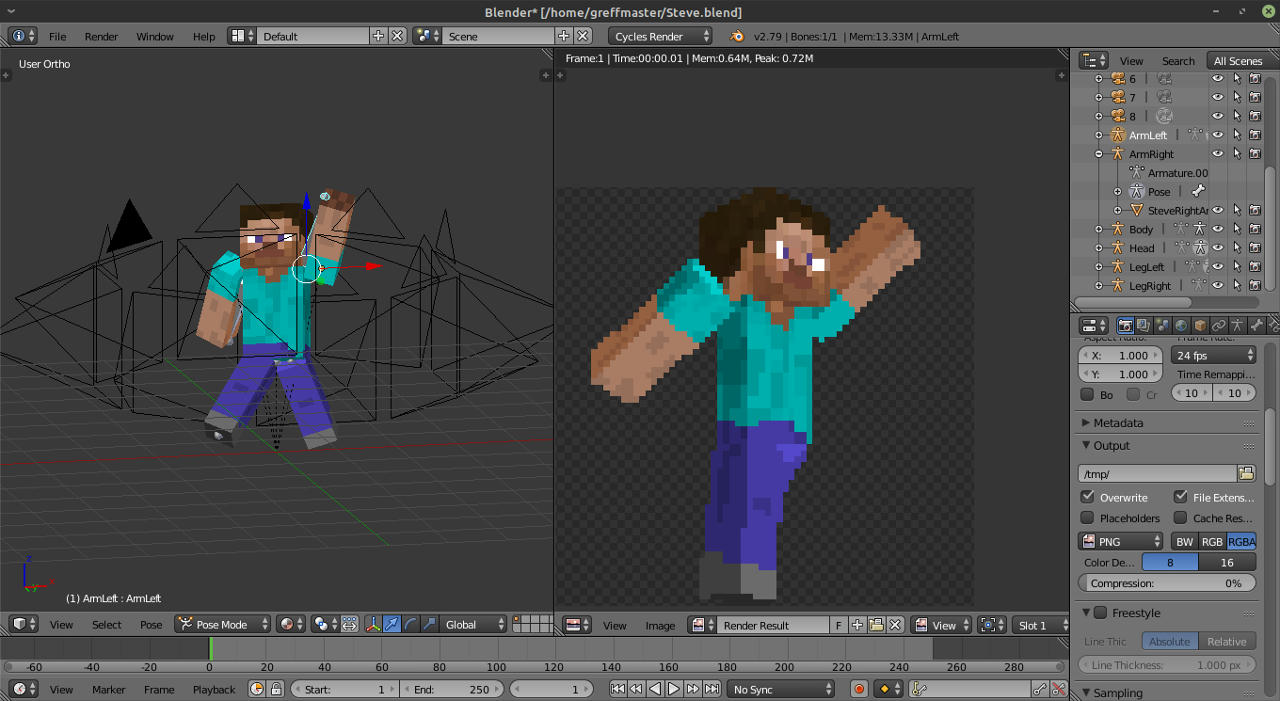Select the rotate manipulator arc icon
This screenshot has height=701, width=1280.
(x=410, y=624)
